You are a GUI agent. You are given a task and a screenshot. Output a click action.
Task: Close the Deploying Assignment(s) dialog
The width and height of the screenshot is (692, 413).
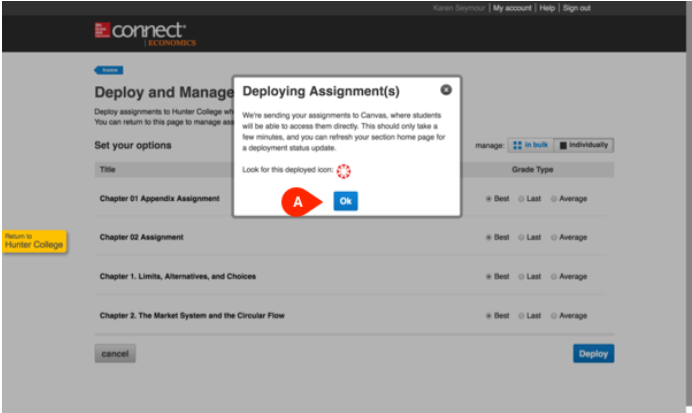point(446,90)
